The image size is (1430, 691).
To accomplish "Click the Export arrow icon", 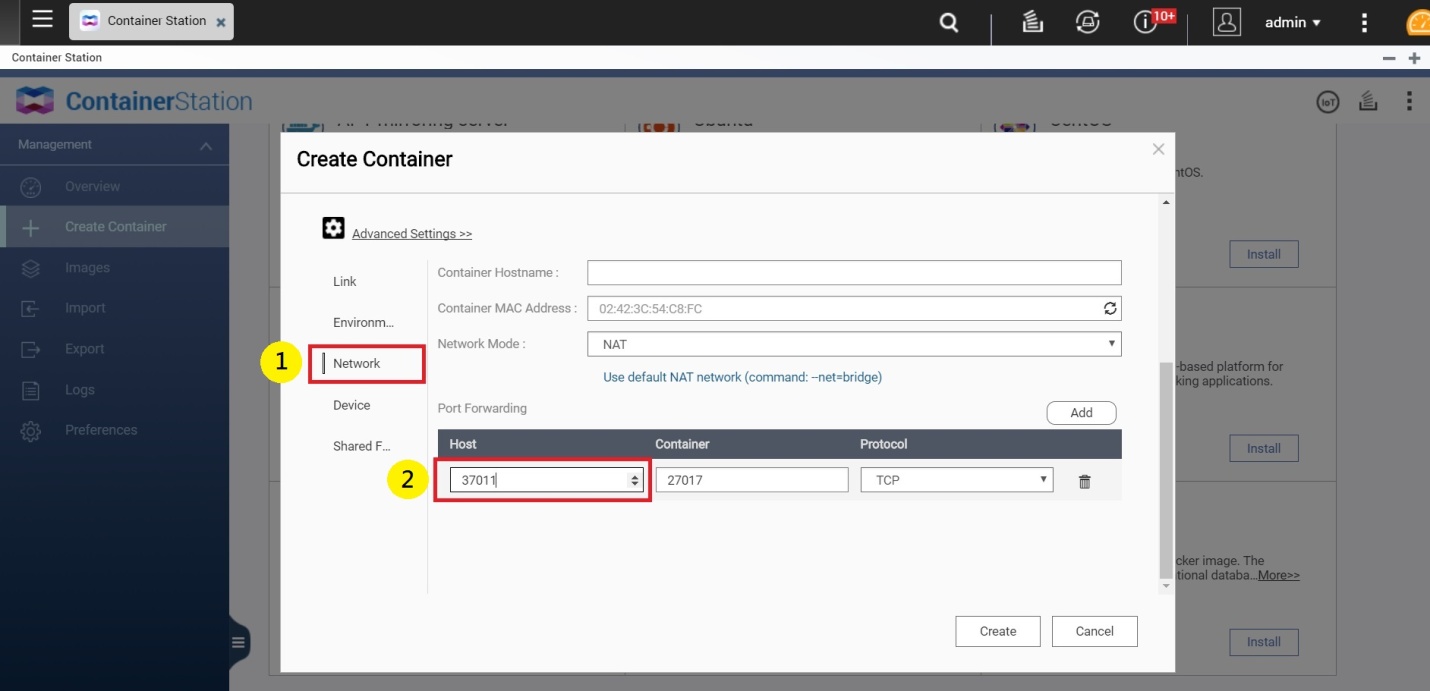I will (31, 349).
